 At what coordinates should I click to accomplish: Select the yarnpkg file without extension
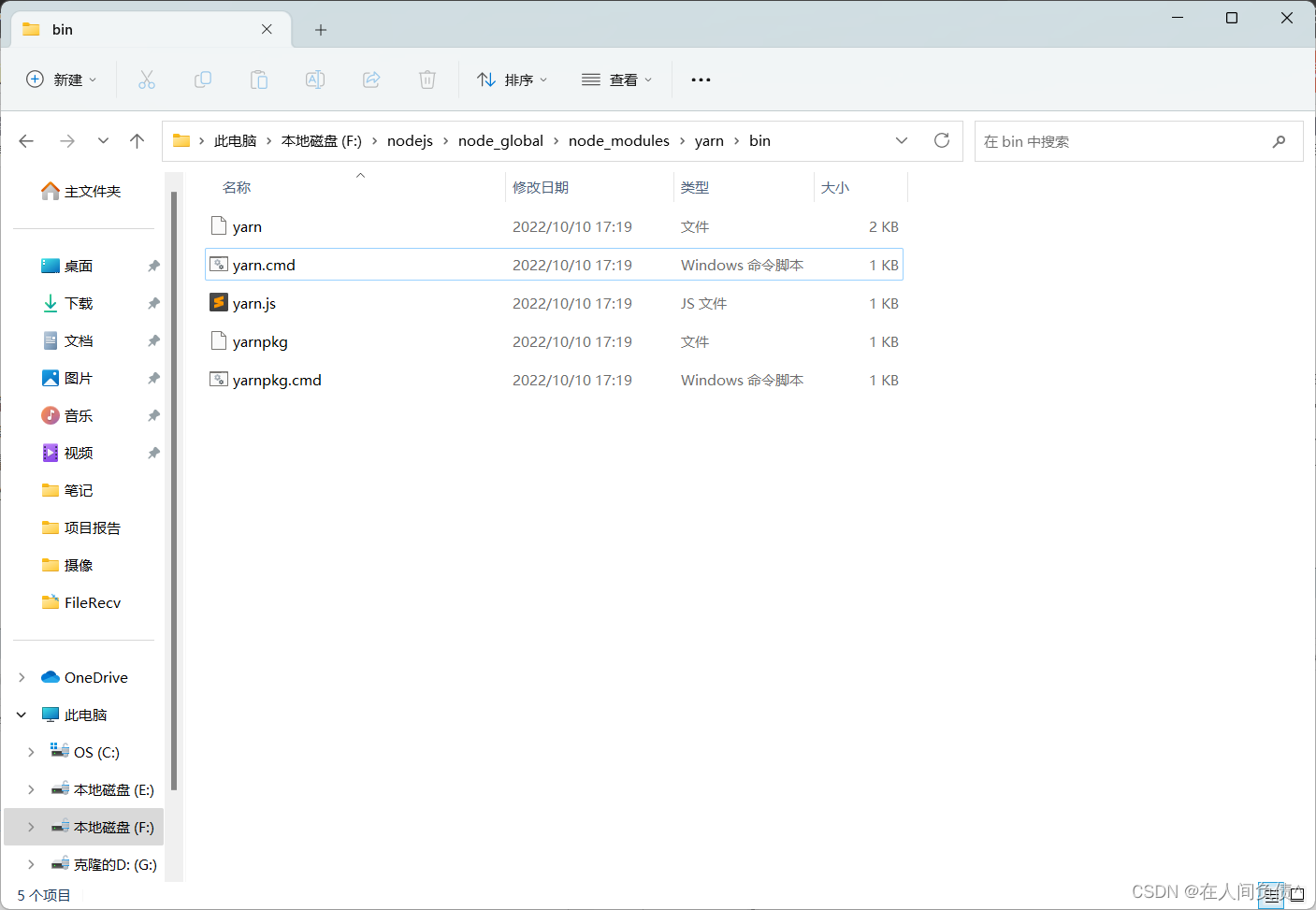(x=554, y=341)
